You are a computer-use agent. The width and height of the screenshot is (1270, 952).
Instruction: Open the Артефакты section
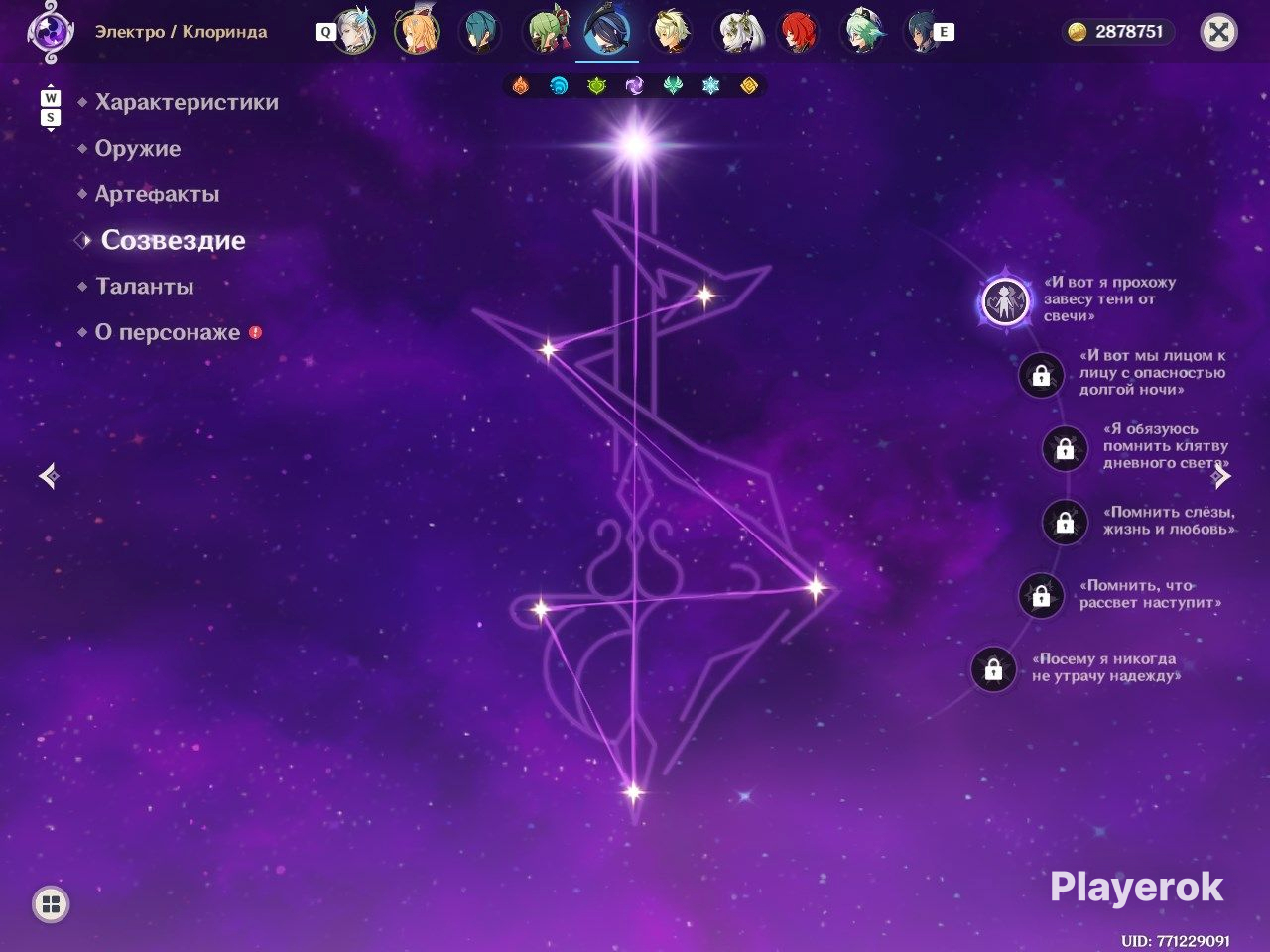click(x=157, y=194)
